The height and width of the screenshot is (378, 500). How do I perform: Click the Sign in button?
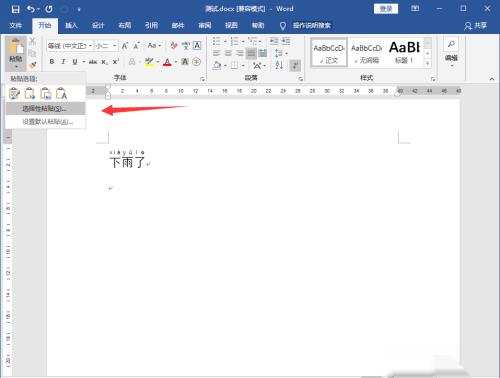386,9
